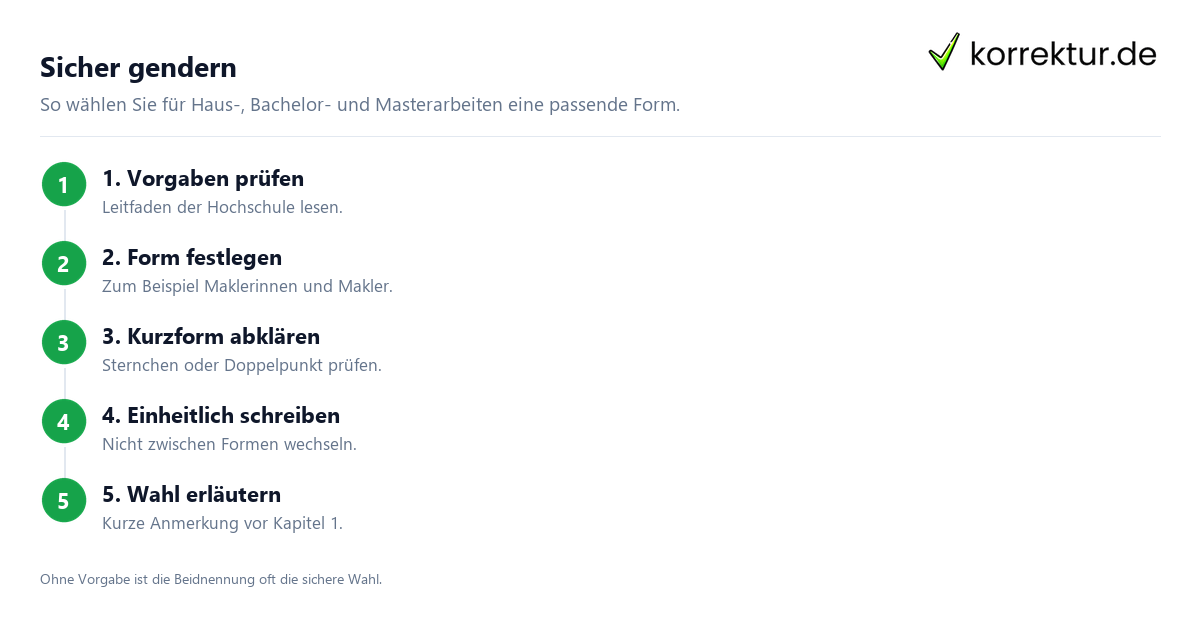Click 'Nicht zwischen Formen wechseln' description
Screen dimensions: 1200x630
(229, 445)
